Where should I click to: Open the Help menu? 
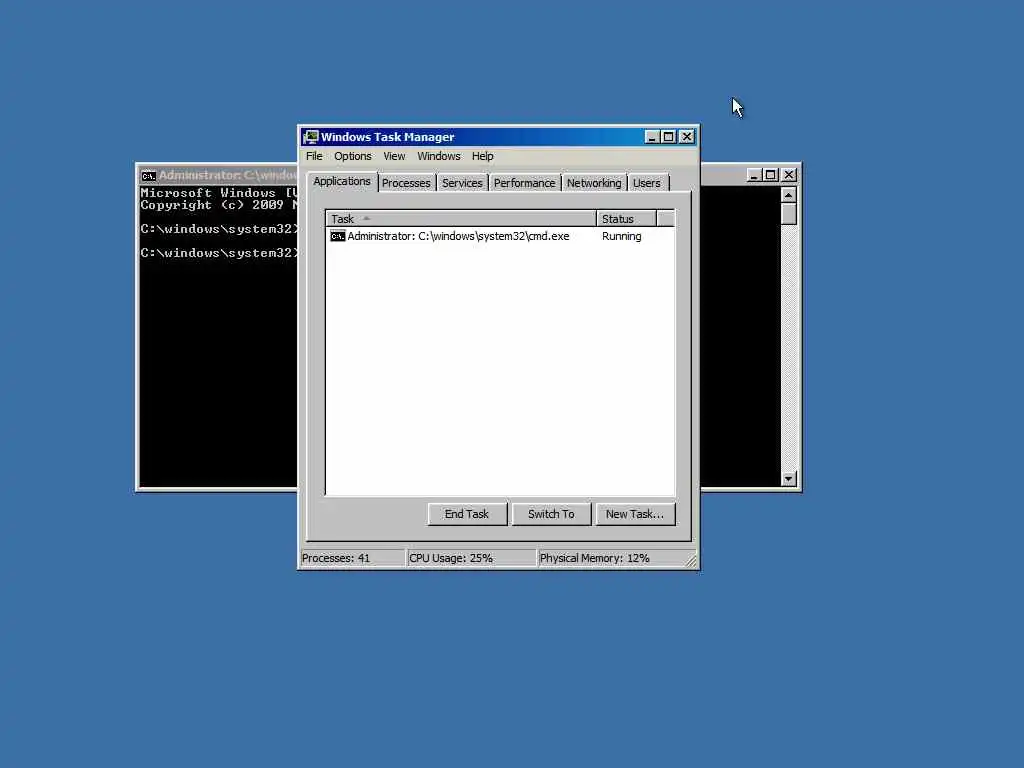(x=483, y=156)
